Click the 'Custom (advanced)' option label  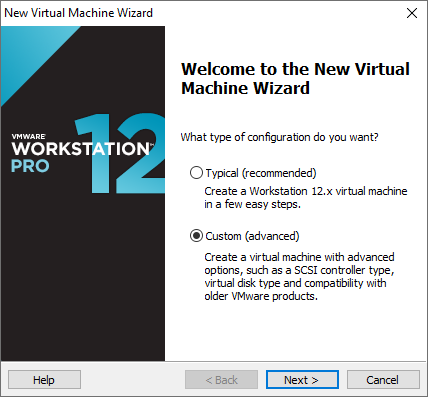[x=252, y=236]
